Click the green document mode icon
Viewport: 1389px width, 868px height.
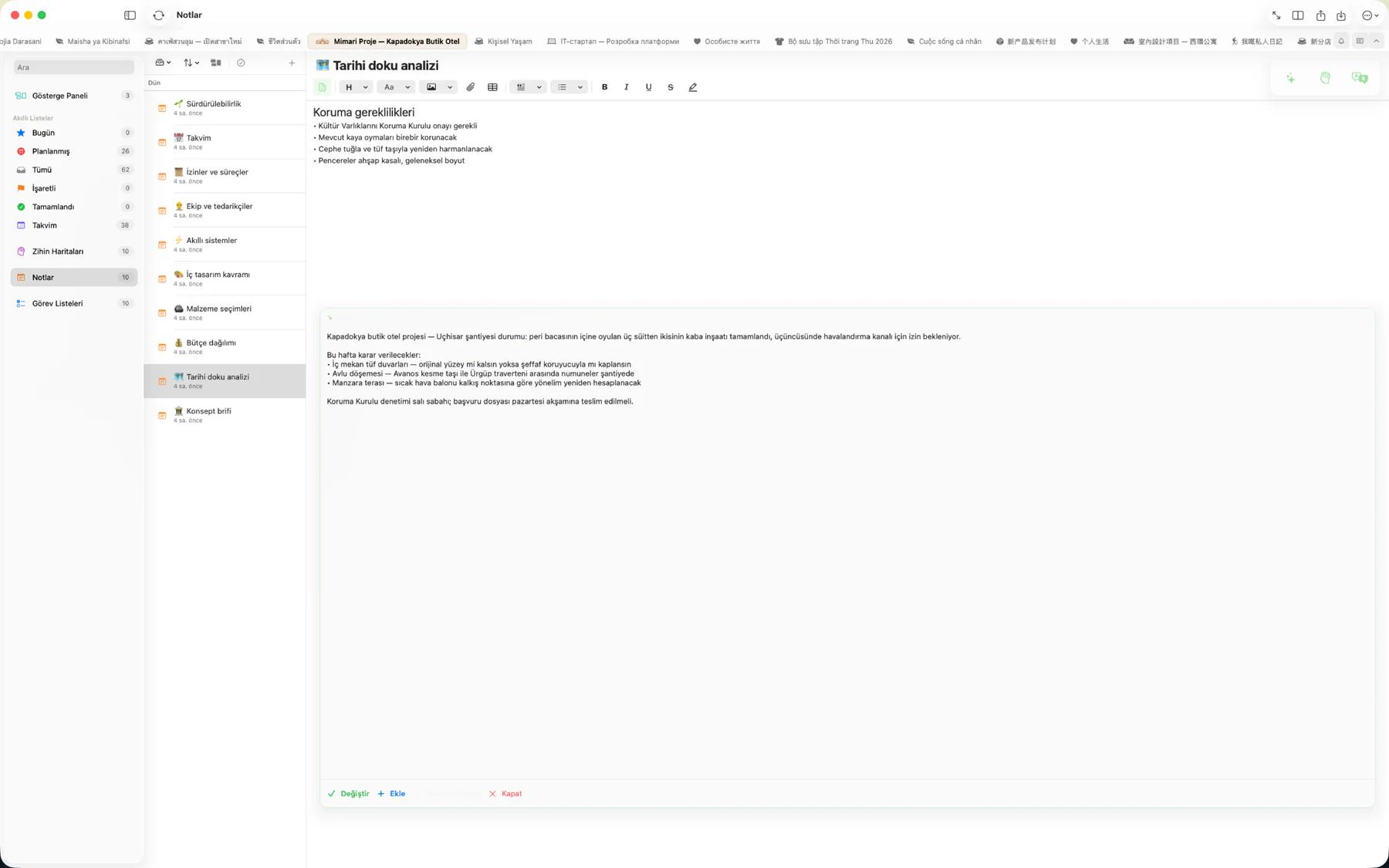(323, 87)
